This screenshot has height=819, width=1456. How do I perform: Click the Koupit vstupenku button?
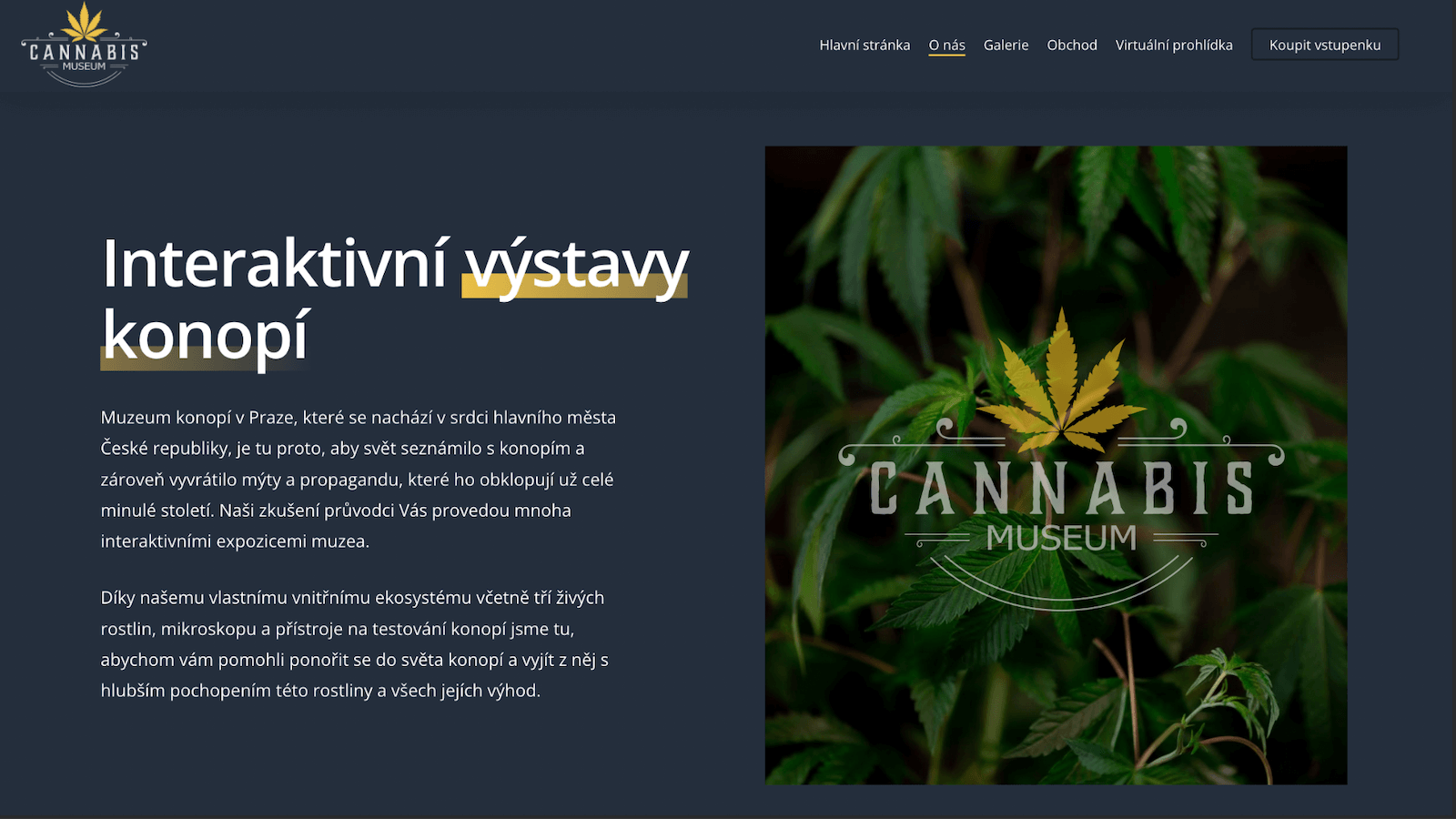click(1325, 45)
